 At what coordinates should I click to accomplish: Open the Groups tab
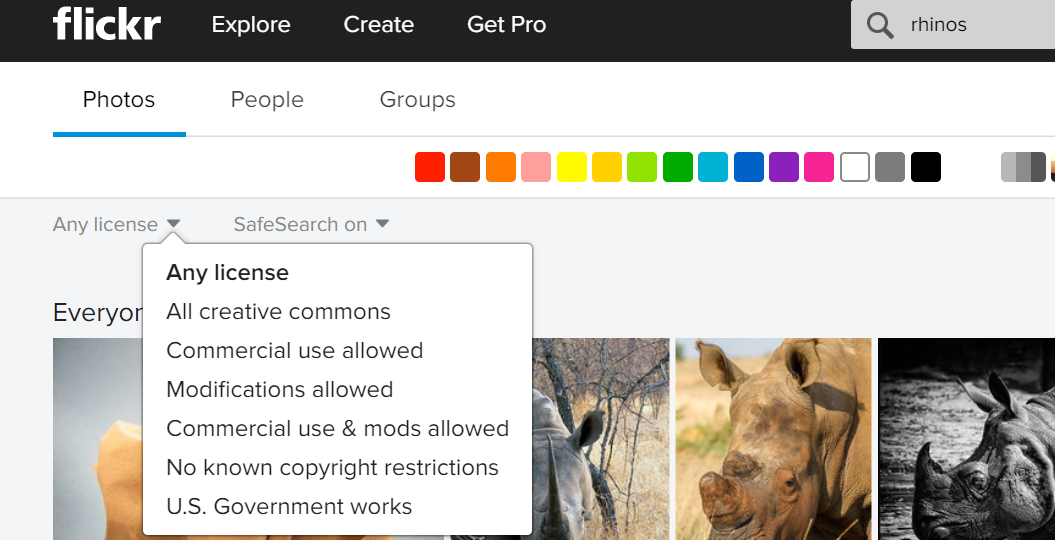(x=417, y=100)
